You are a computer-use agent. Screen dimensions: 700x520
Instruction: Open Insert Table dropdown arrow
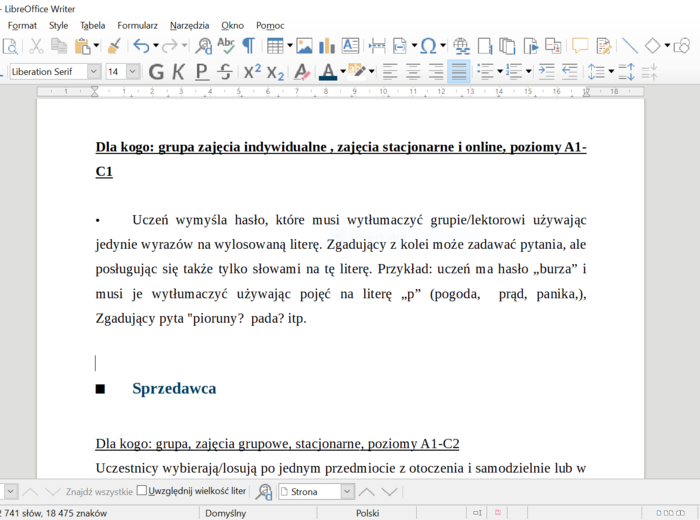coord(290,46)
